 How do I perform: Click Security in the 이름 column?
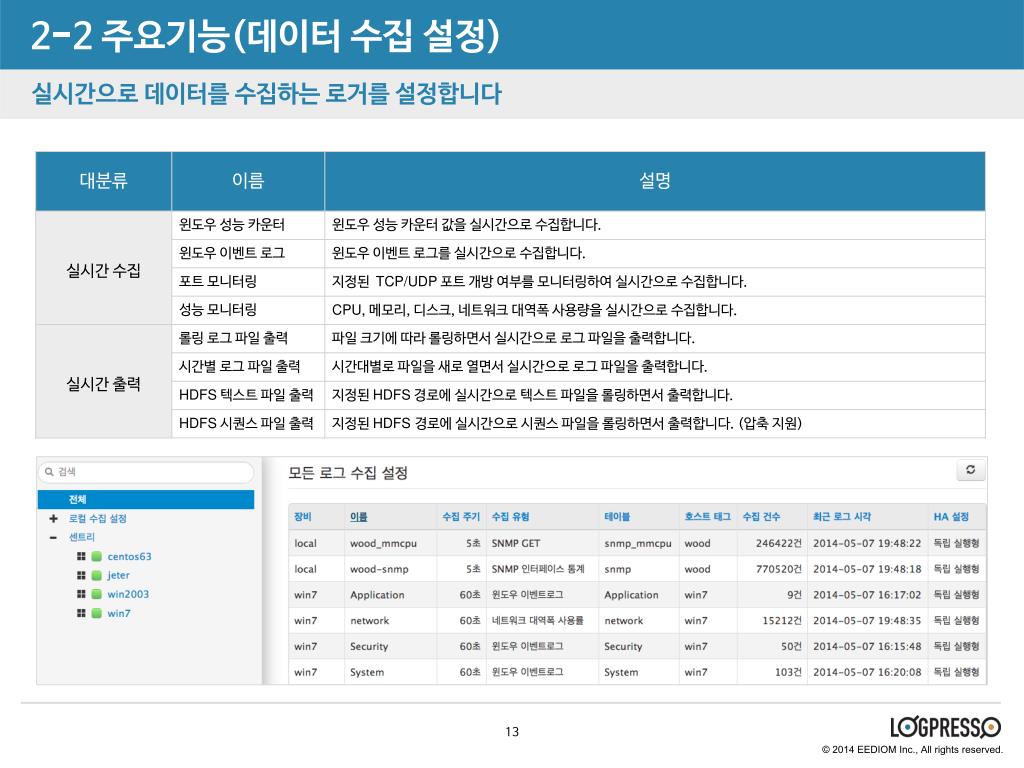pos(369,647)
